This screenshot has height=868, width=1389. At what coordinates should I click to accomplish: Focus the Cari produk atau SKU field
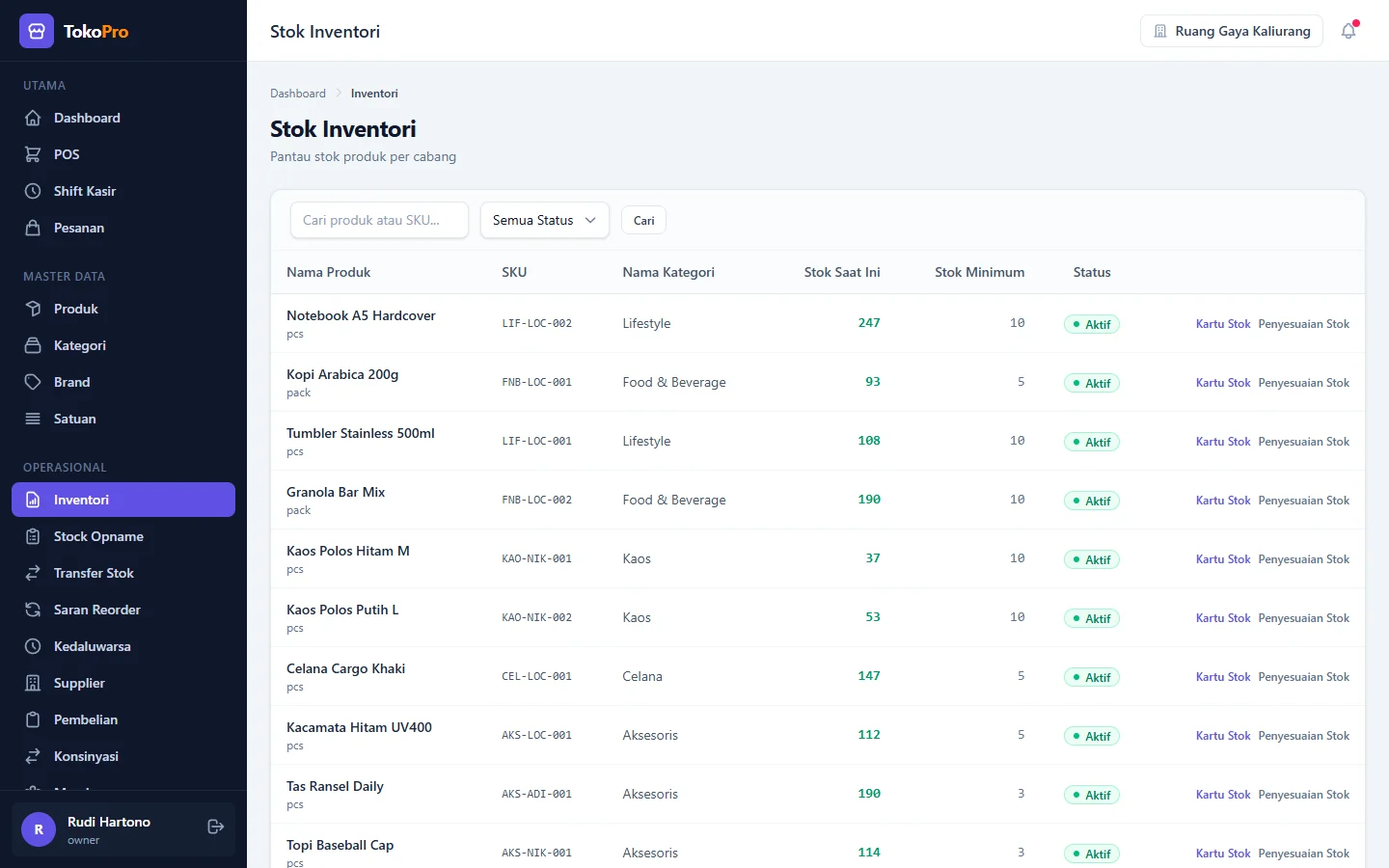point(379,220)
